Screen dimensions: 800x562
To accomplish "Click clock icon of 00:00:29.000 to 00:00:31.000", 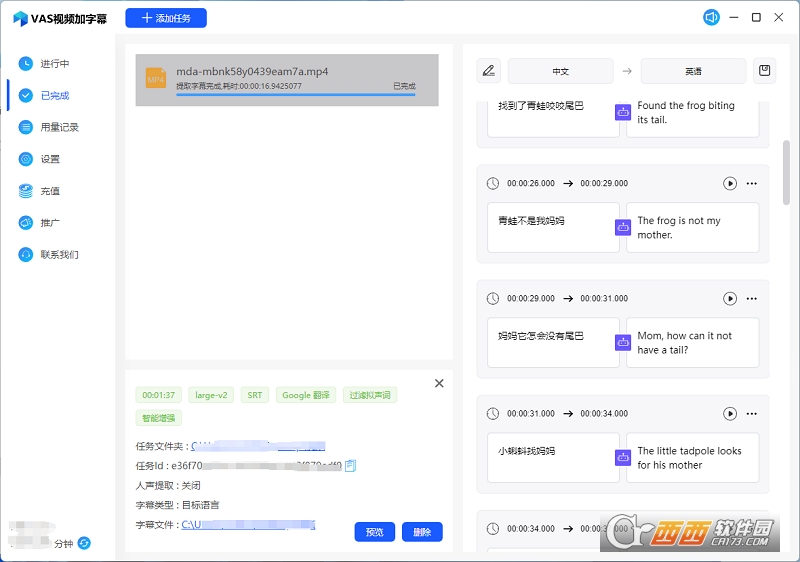I will 492,298.
